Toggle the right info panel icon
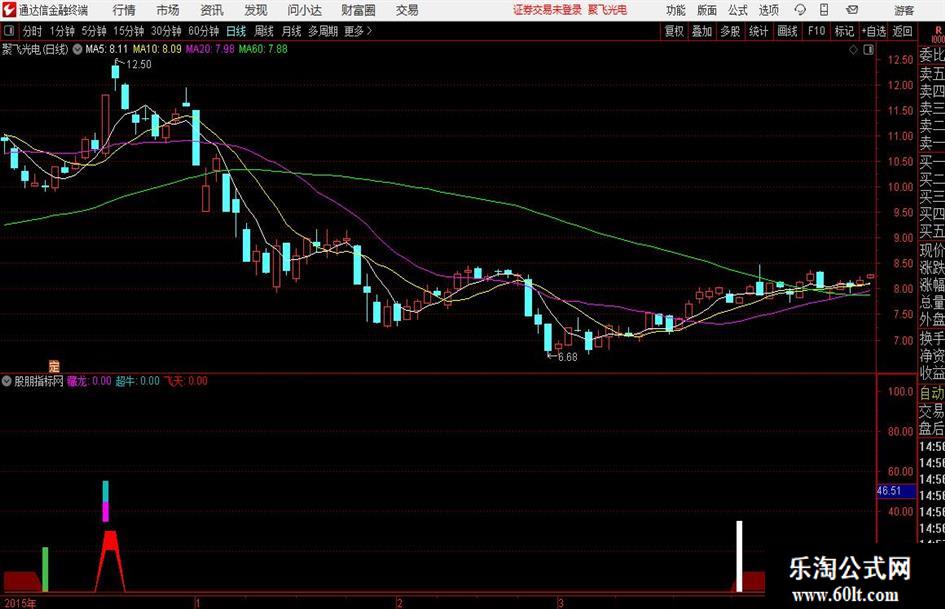The image size is (945, 609). point(868,50)
